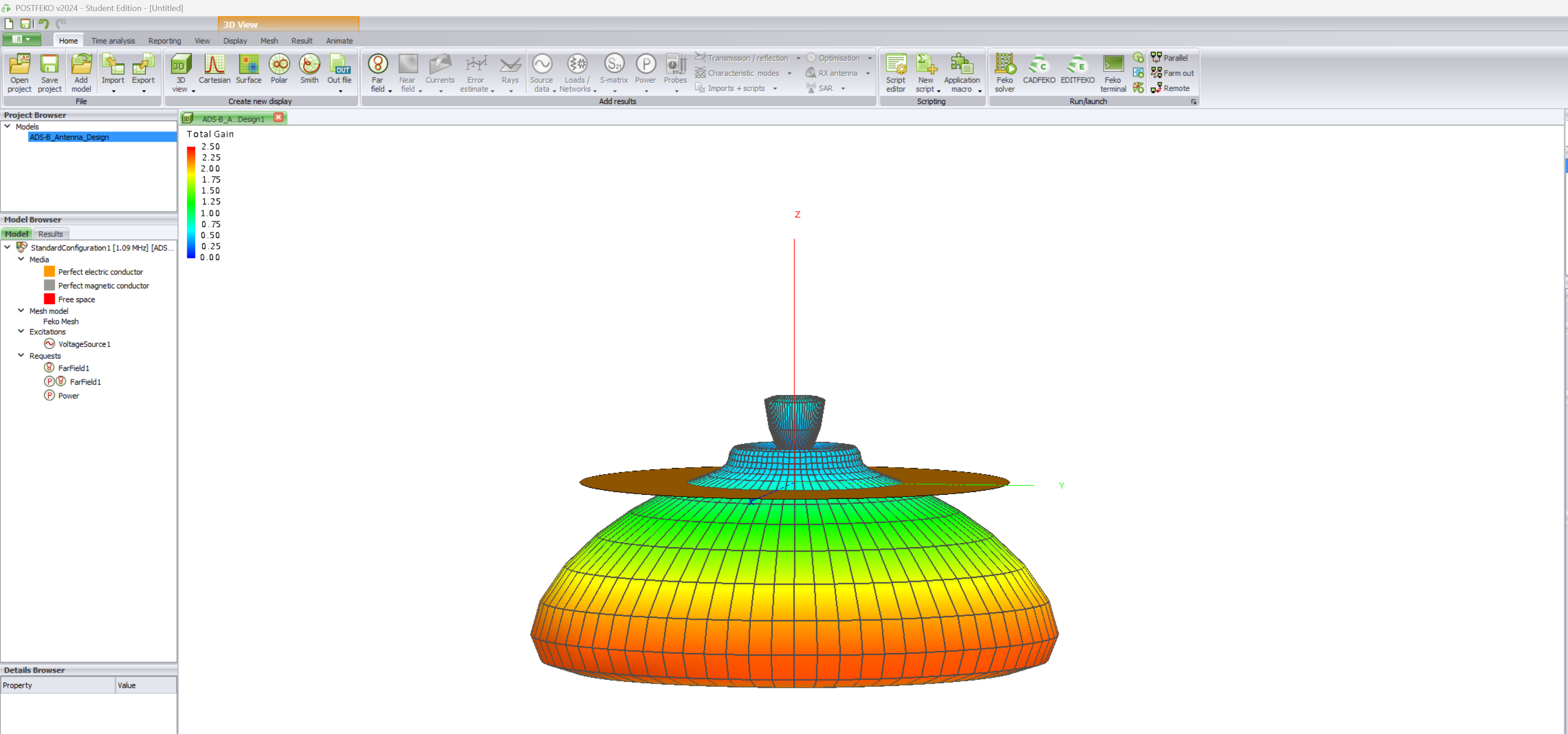Close the ADS-B_A...Design1 view tab
1568x734 pixels.
(x=278, y=117)
